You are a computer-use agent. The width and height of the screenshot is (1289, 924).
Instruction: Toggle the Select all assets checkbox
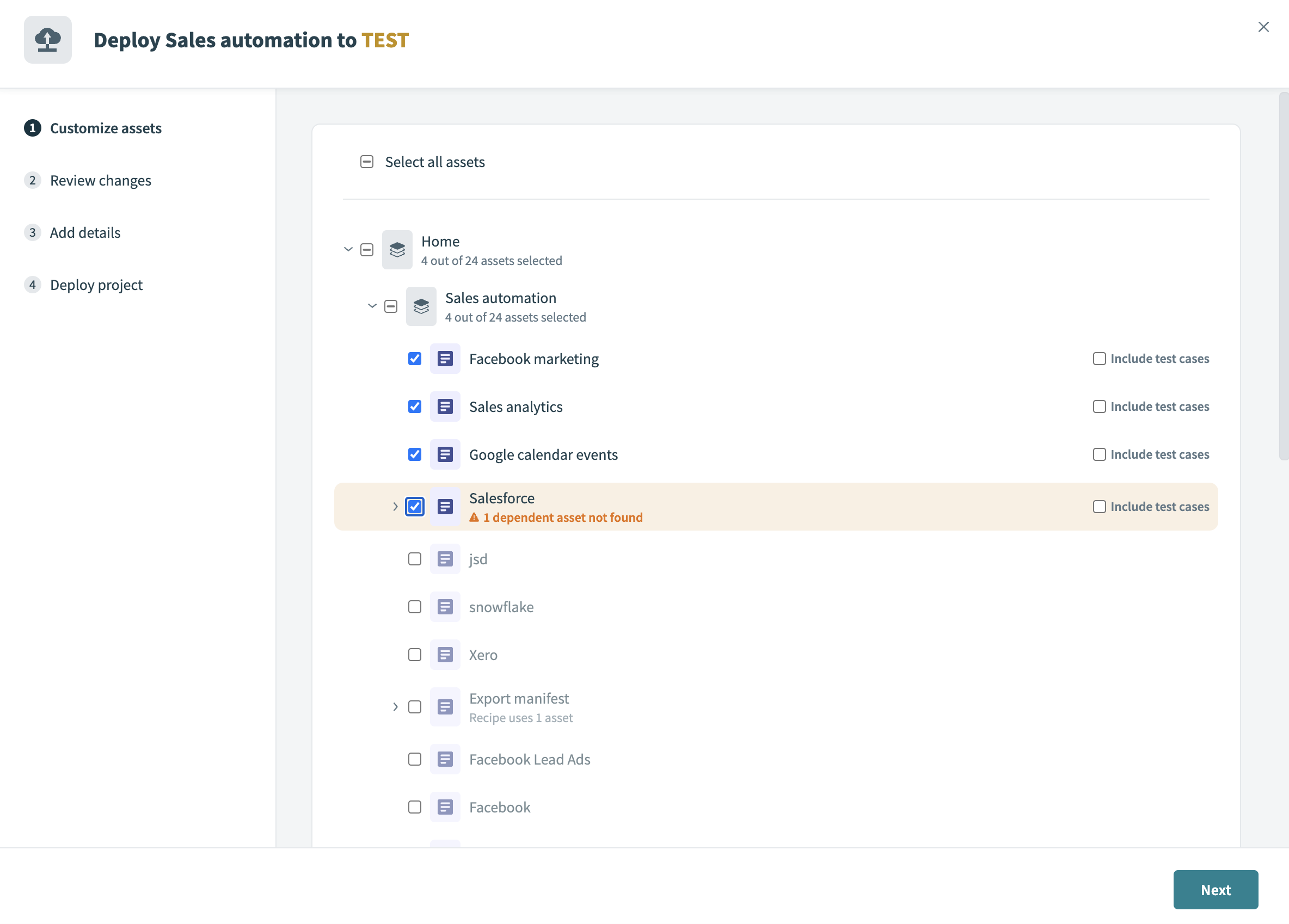pos(366,162)
